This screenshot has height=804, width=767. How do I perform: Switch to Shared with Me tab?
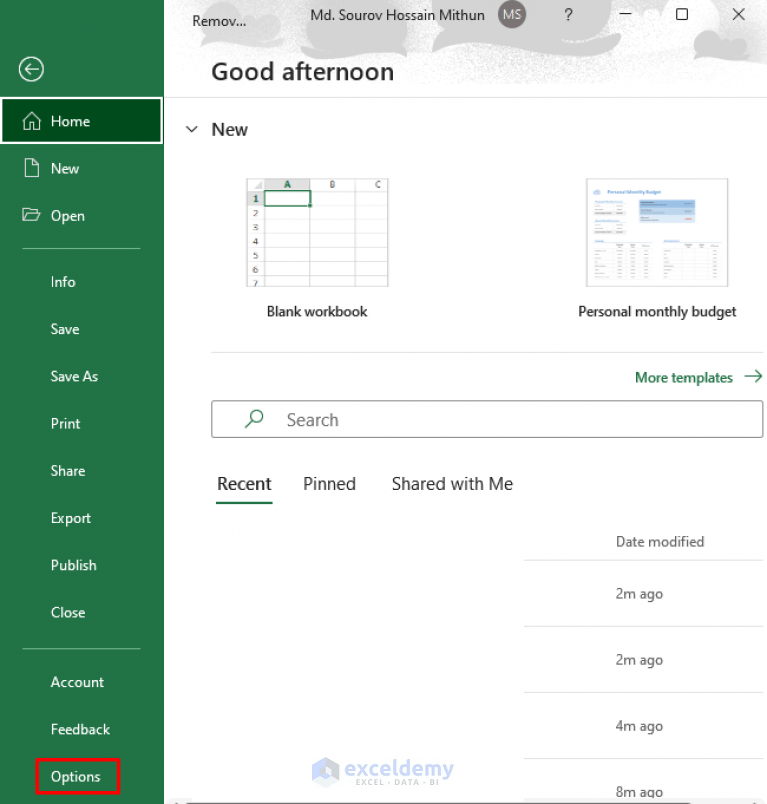pos(452,484)
